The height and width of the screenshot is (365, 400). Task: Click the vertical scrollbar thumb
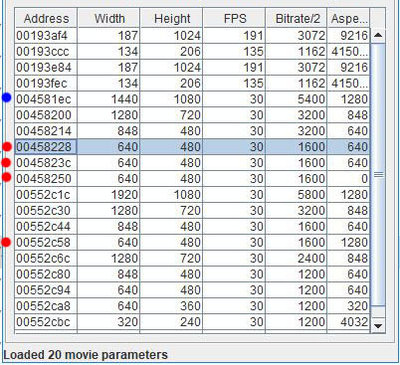coord(378,174)
